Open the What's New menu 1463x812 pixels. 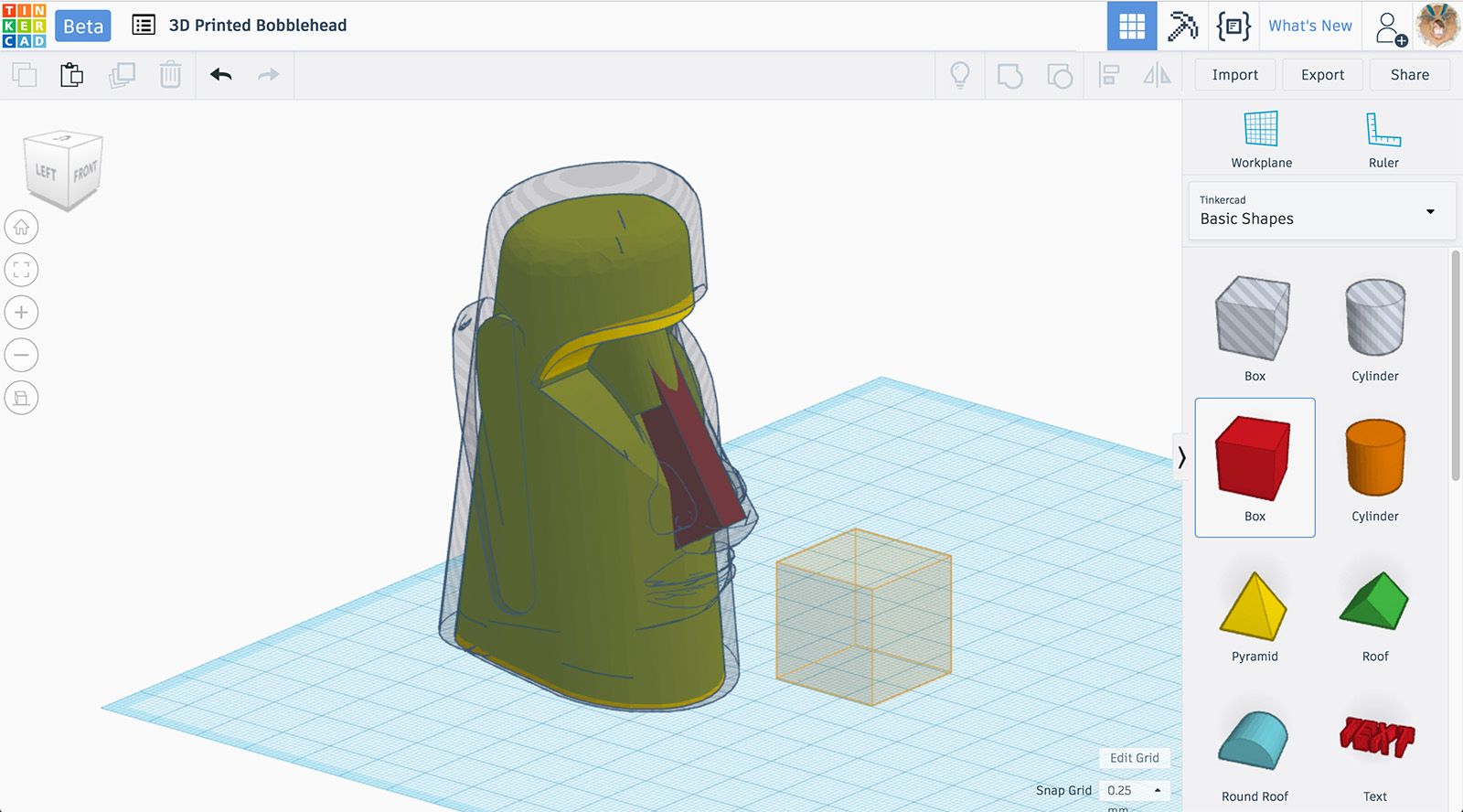click(x=1309, y=26)
